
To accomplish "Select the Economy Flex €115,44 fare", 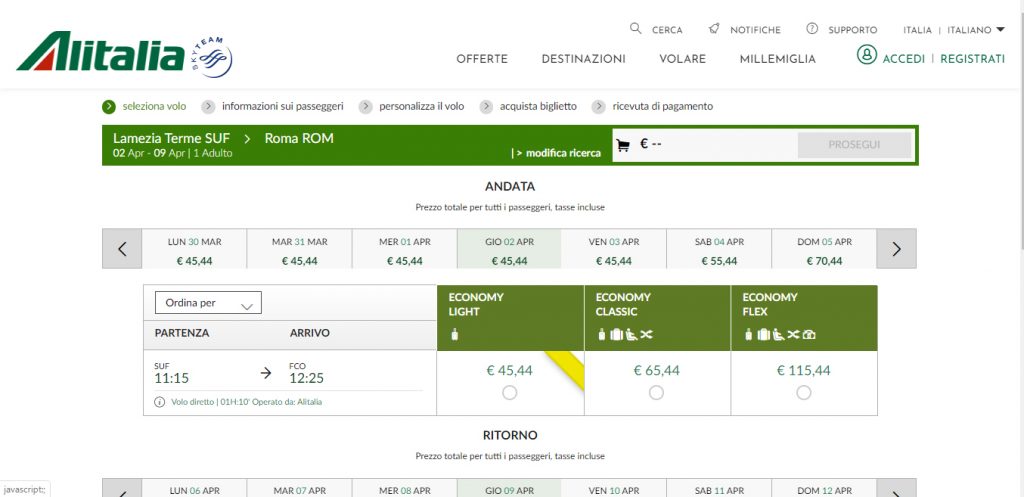I will click(x=803, y=393).
